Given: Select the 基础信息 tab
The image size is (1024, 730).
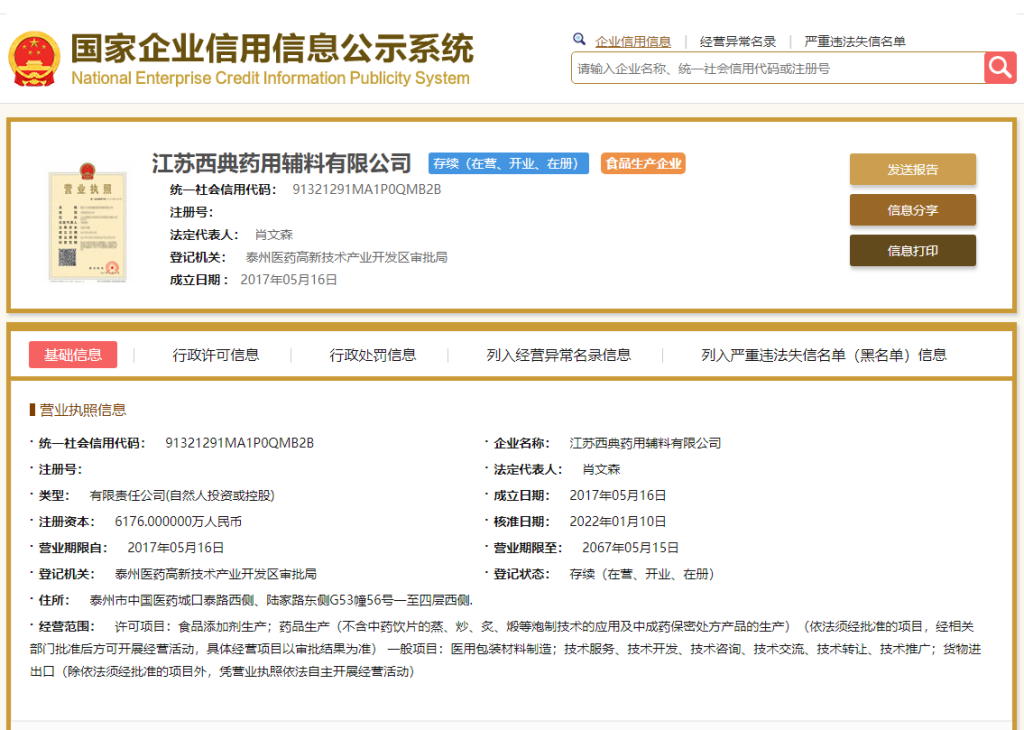Looking at the screenshot, I should pyautogui.click(x=73, y=354).
